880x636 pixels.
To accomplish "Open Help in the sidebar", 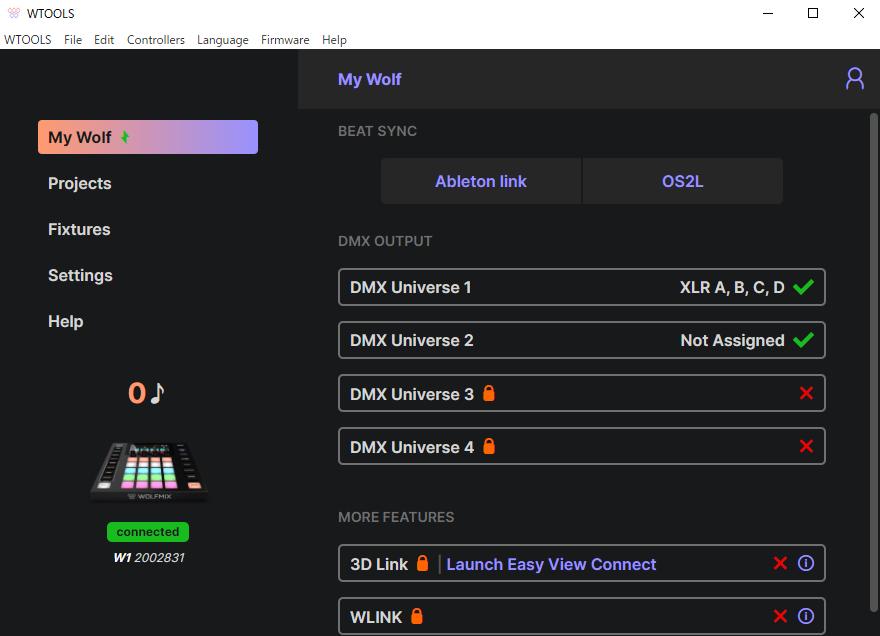I will tap(66, 322).
